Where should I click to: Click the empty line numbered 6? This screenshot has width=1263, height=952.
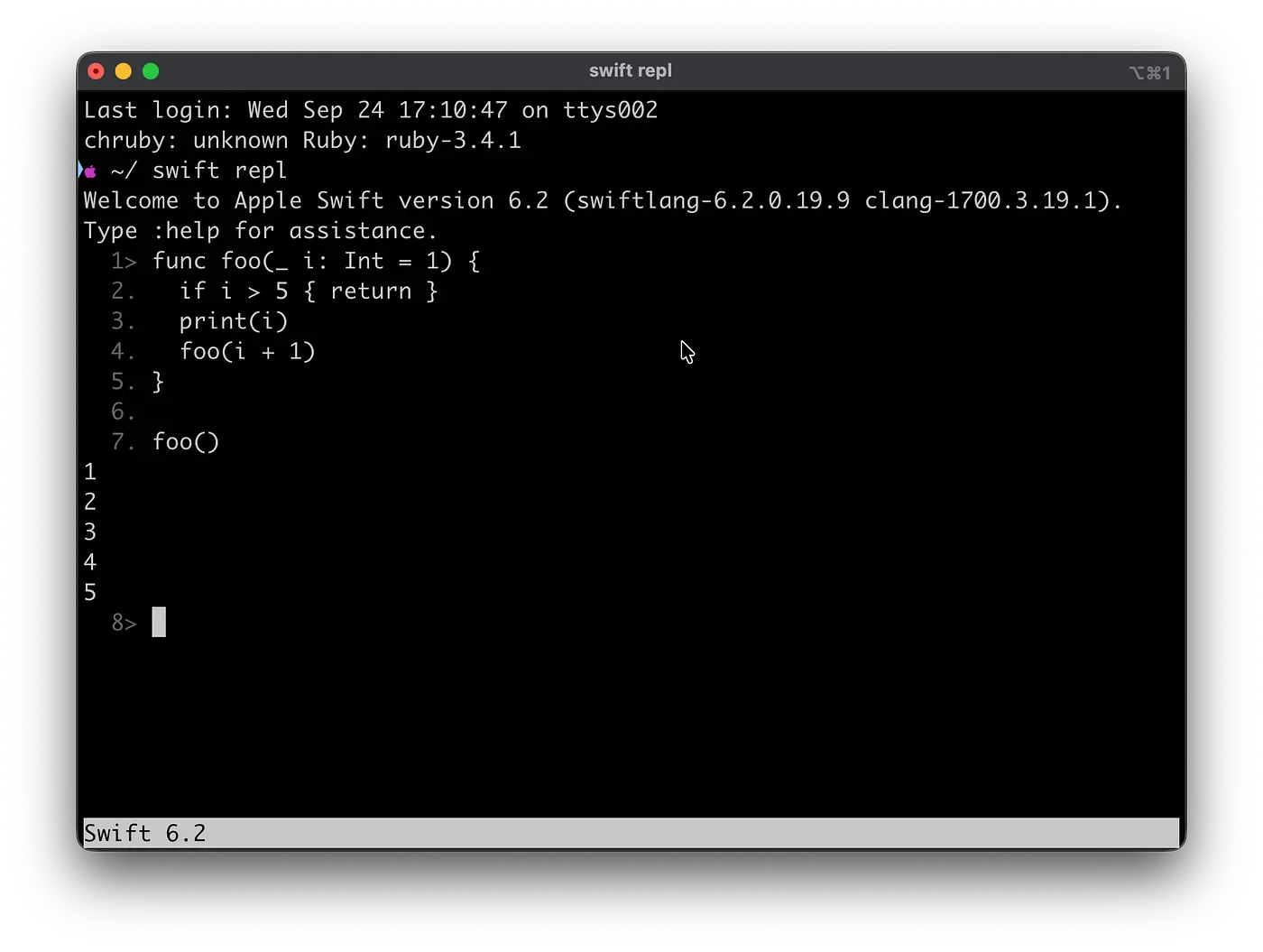coord(124,411)
